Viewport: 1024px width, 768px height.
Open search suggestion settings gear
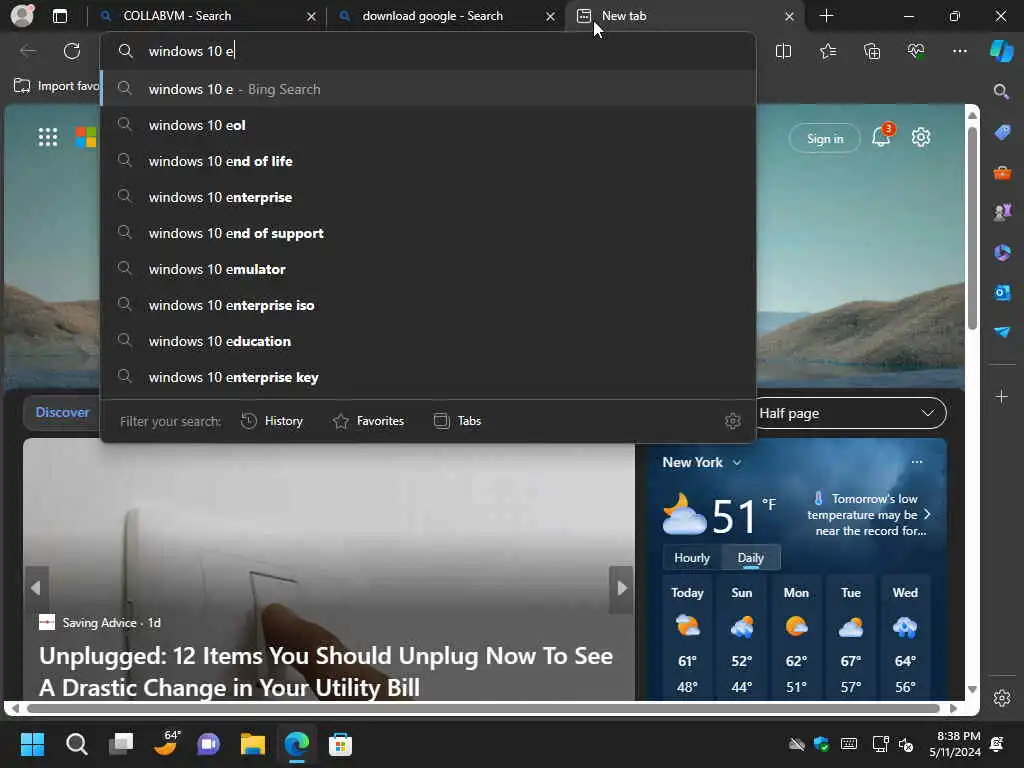[x=733, y=421]
